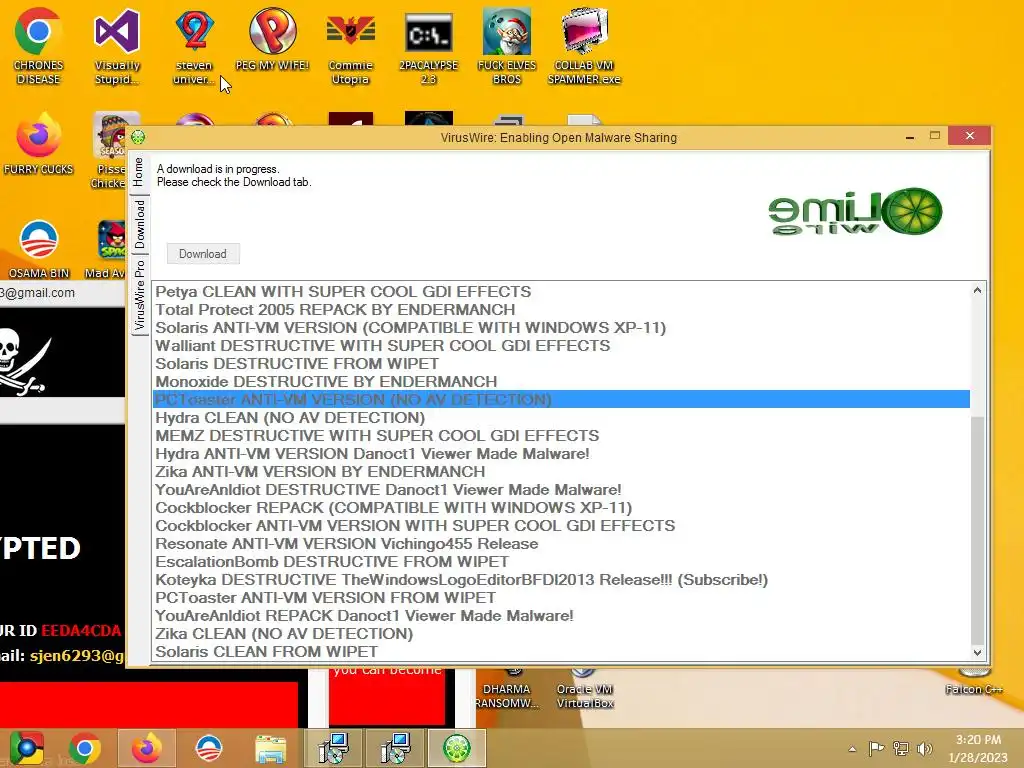Image resolution: width=1024 pixels, height=768 pixels.
Task: Open the network tray icon
Action: click(x=901, y=749)
